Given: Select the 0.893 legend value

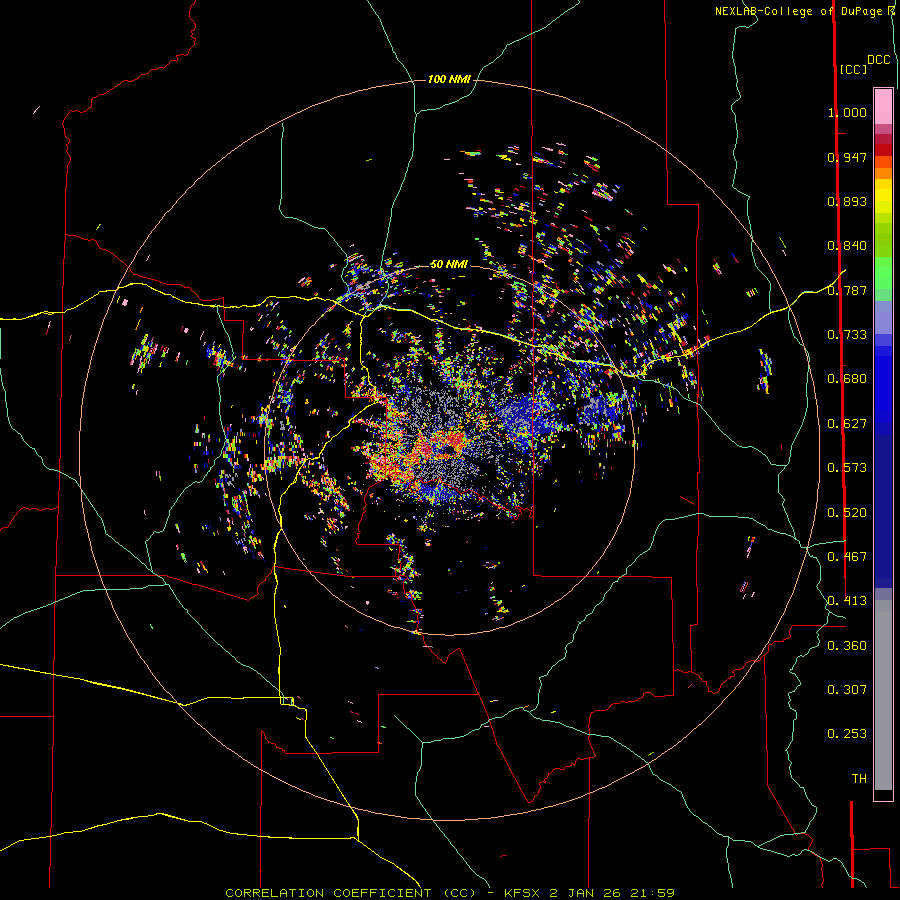Looking at the screenshot, I should [847, 201].
